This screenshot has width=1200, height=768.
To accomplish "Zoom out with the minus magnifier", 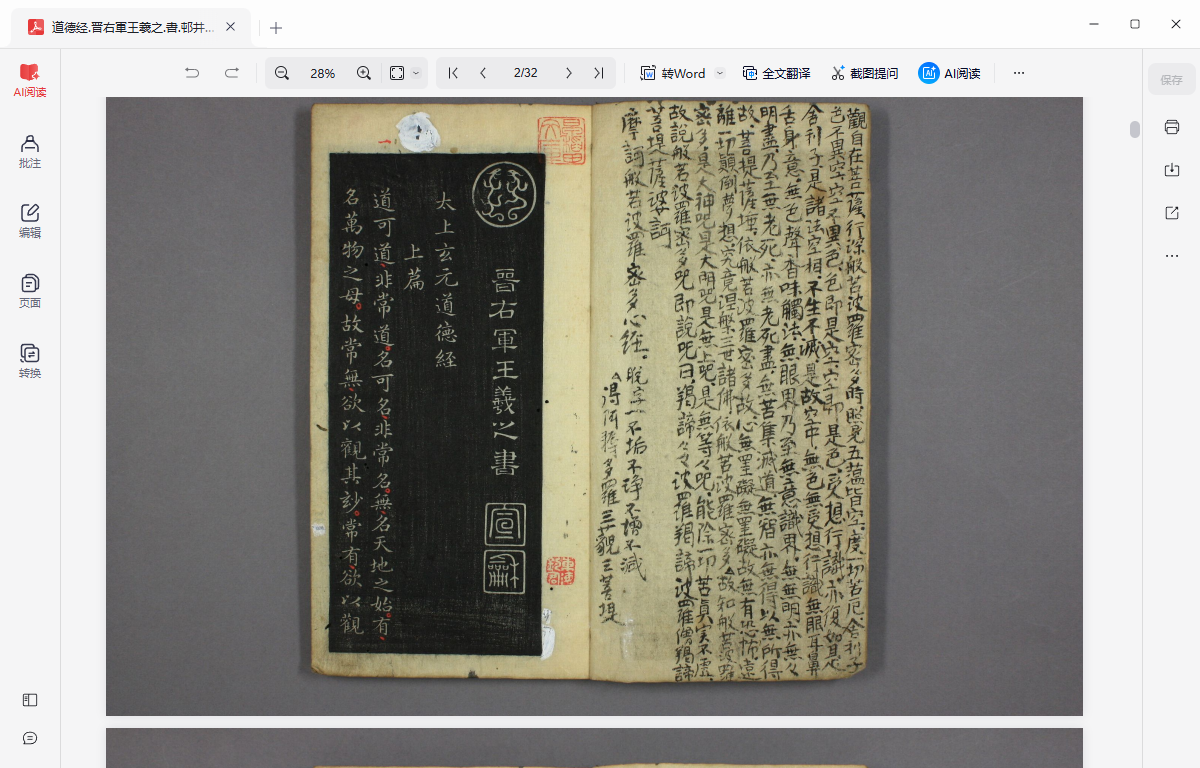I will (x=282, y=73).
